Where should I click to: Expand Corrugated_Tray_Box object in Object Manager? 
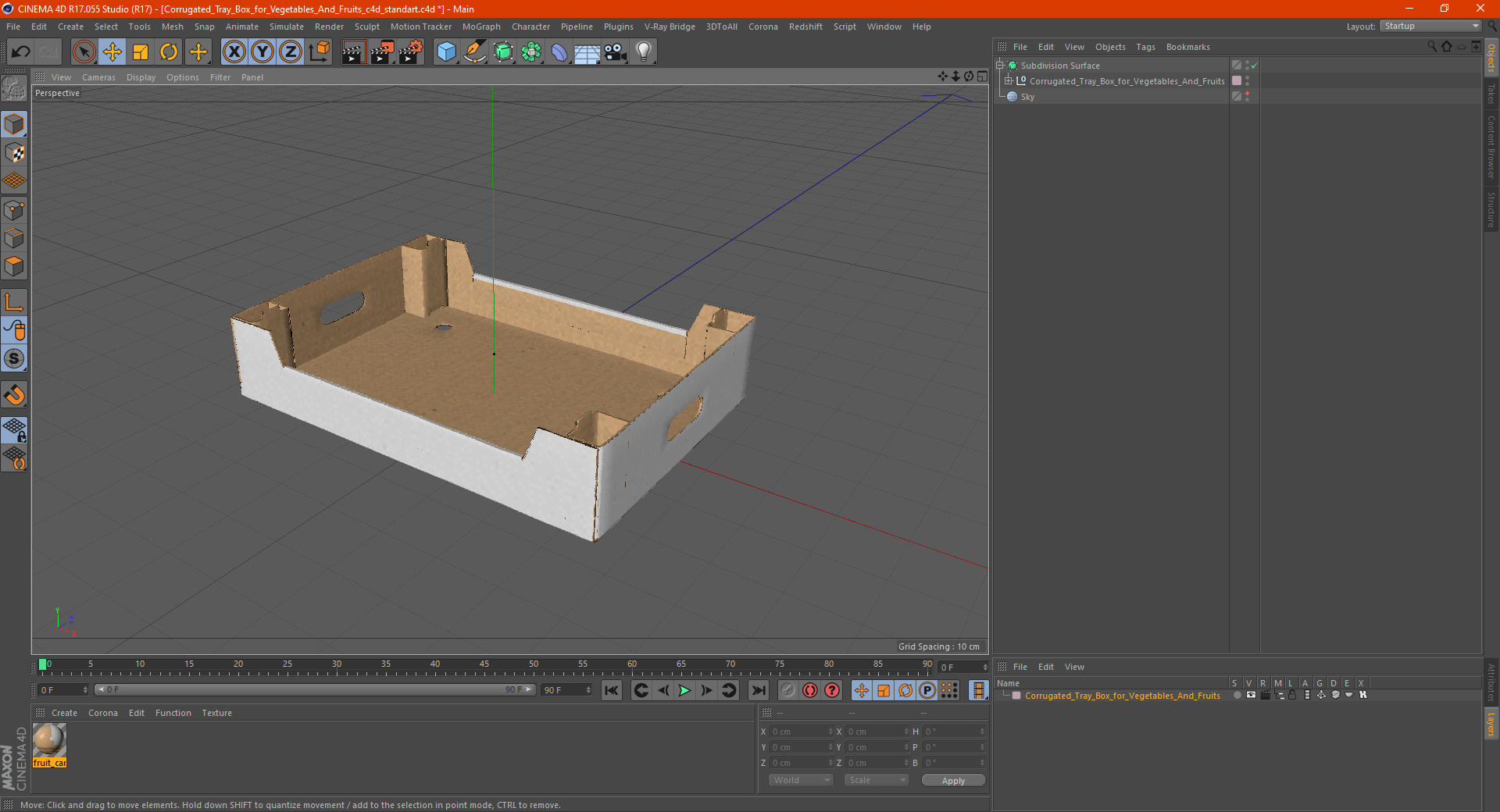(x=1009, y=81)
